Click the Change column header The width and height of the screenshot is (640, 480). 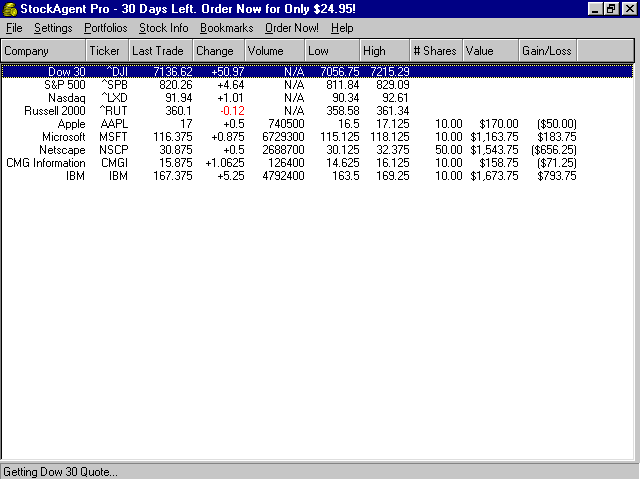click(217, 50)
